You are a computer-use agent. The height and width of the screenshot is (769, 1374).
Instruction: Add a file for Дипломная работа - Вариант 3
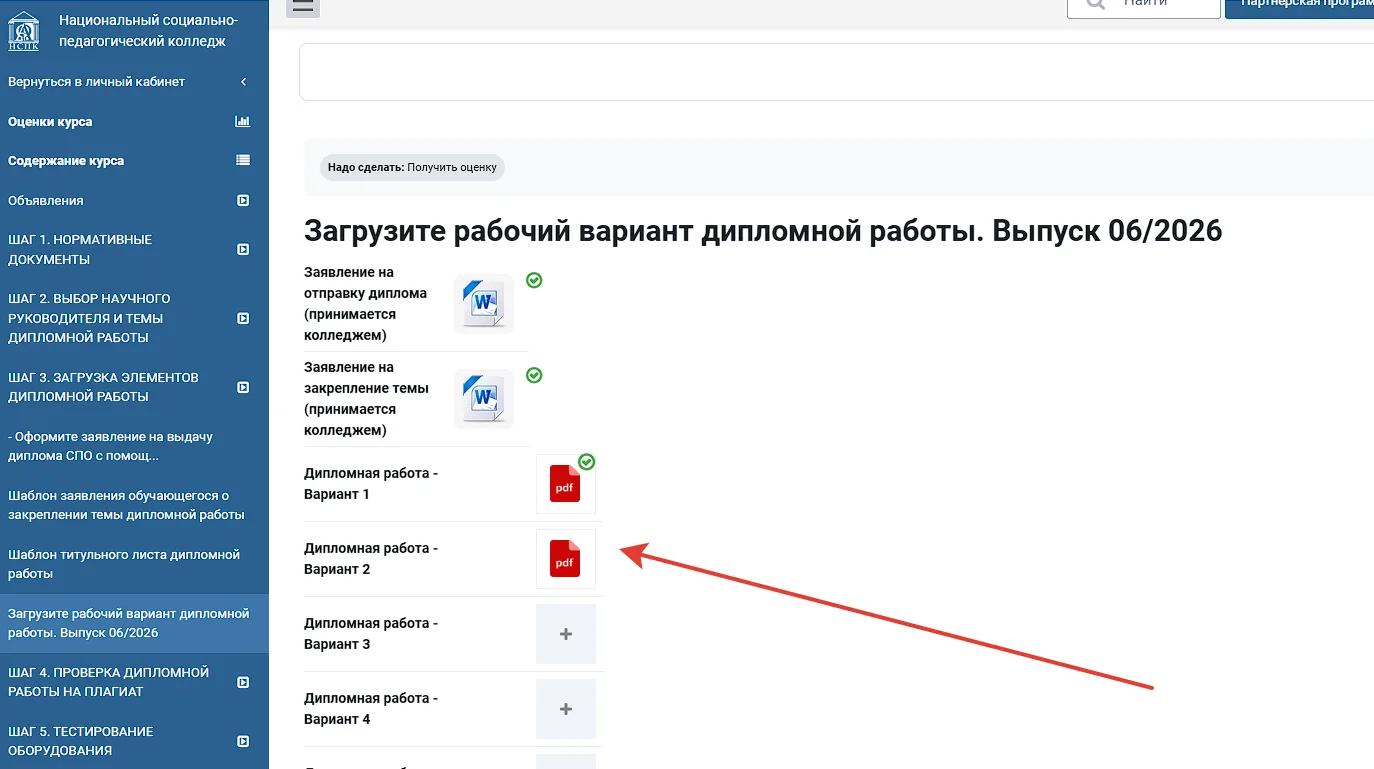(x=566, y=634)
